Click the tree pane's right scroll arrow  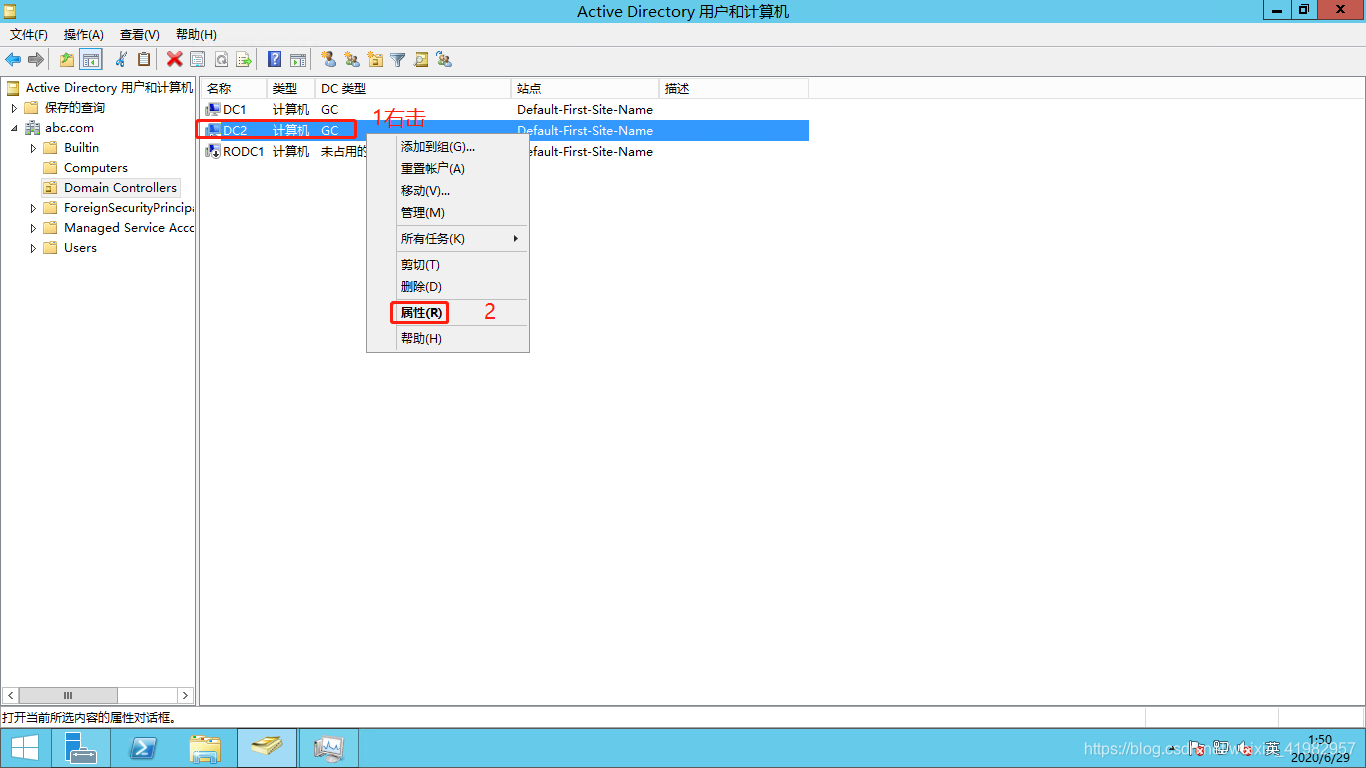tap(185, 695)
